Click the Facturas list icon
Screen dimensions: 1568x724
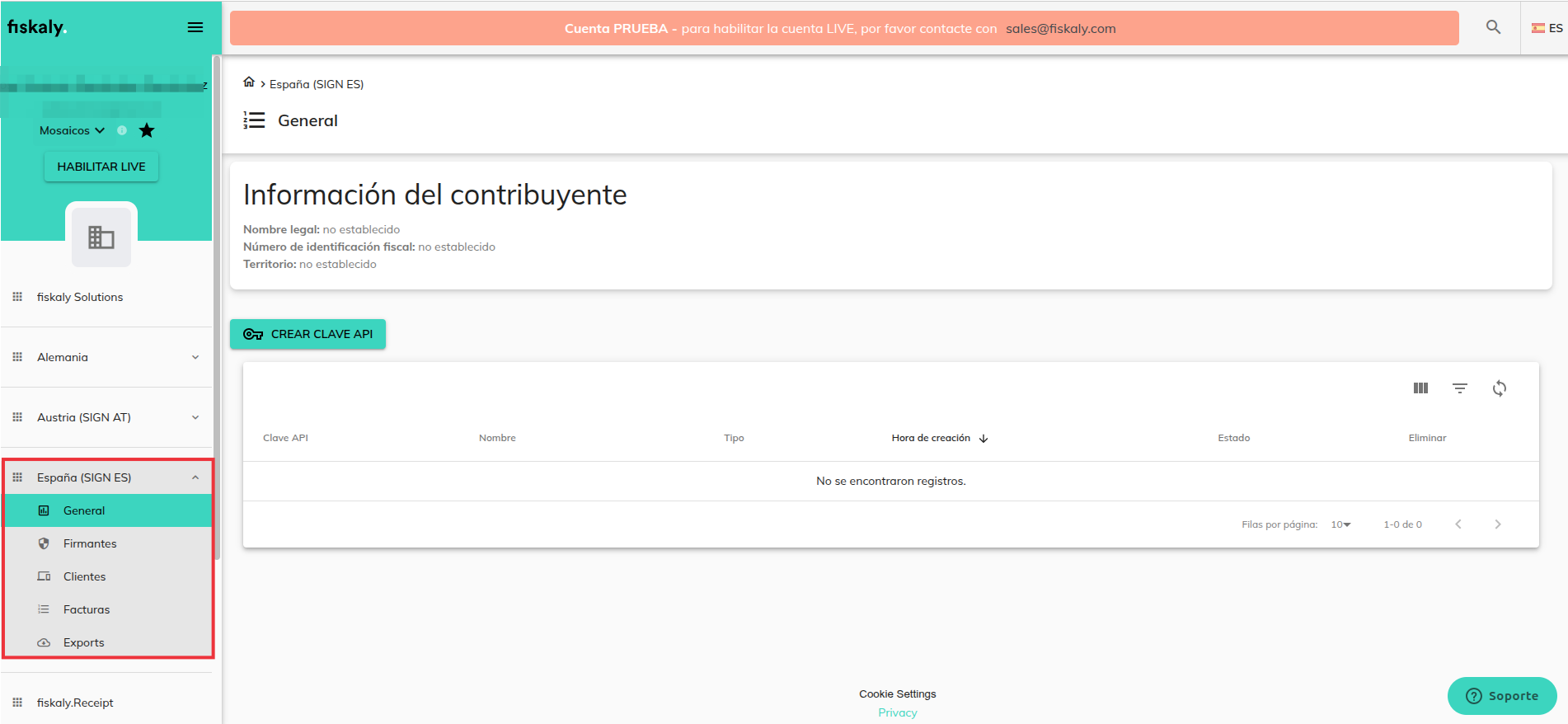click(44, 609)
